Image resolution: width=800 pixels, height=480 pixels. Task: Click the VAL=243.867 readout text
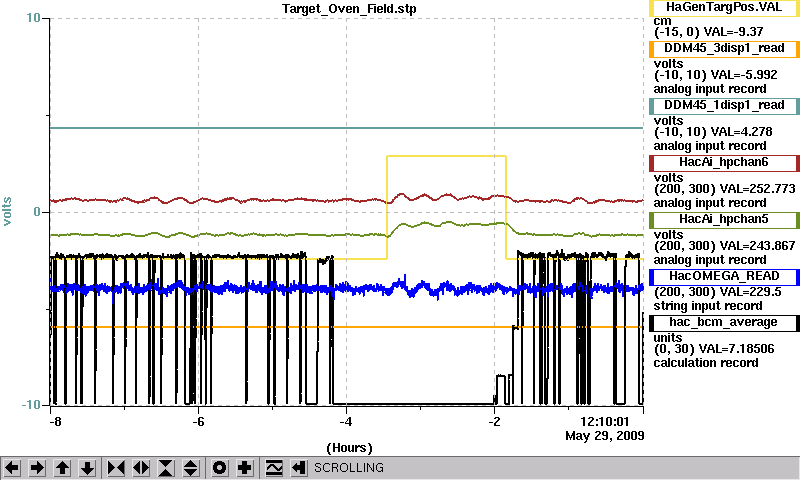[756, 246]
